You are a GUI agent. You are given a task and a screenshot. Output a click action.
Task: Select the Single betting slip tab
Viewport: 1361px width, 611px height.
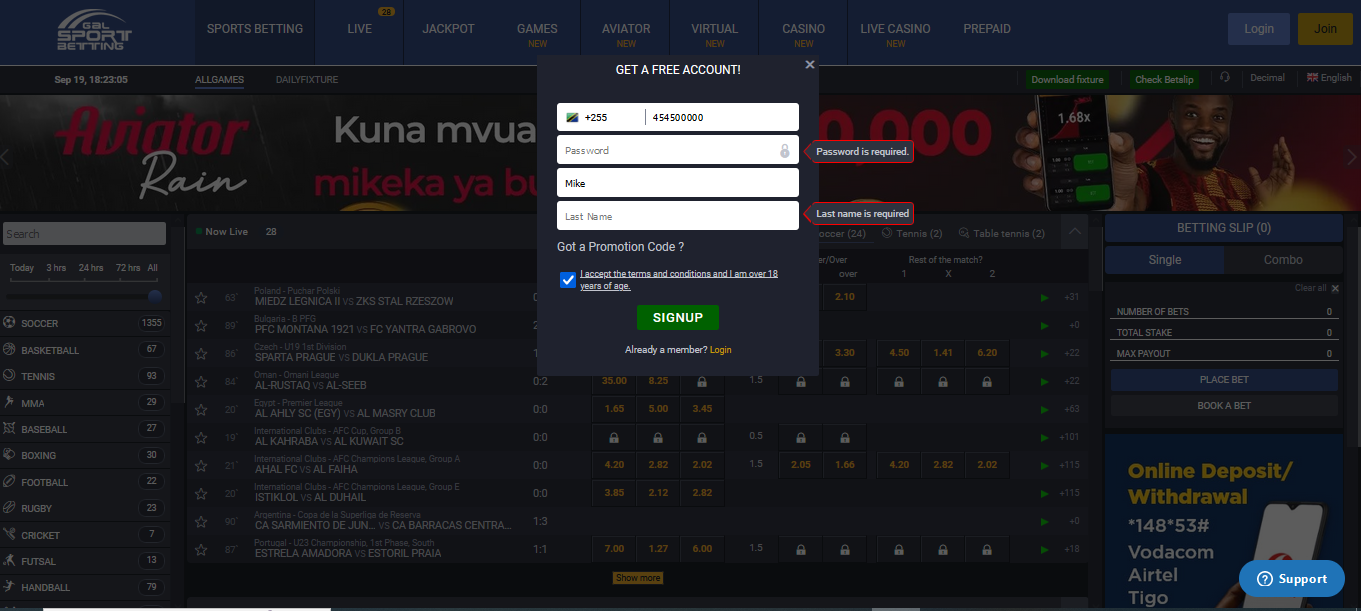[x=1165, y=260]
